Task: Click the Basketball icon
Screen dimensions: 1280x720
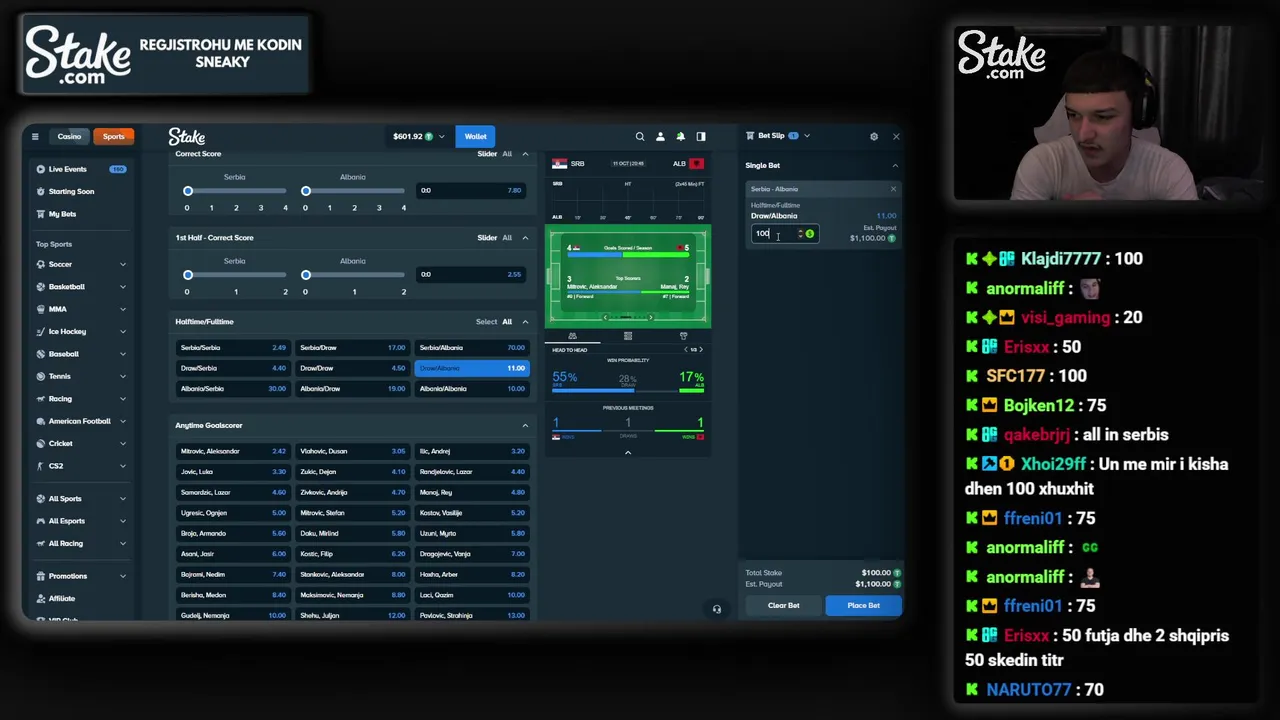Action: pos(41,287)
